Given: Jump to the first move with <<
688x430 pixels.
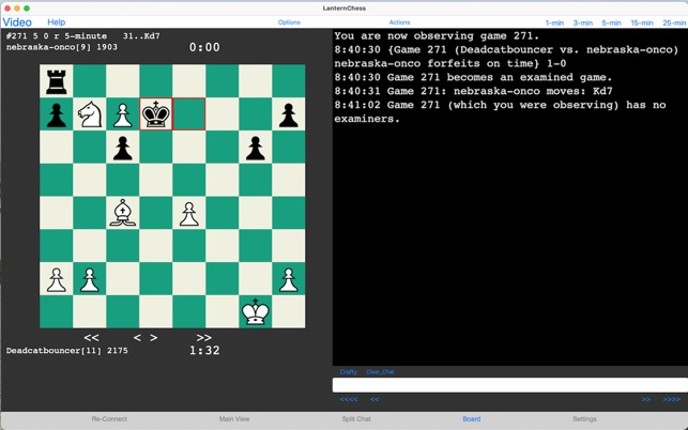Looking at the screenshot, I should click(91, 337).
